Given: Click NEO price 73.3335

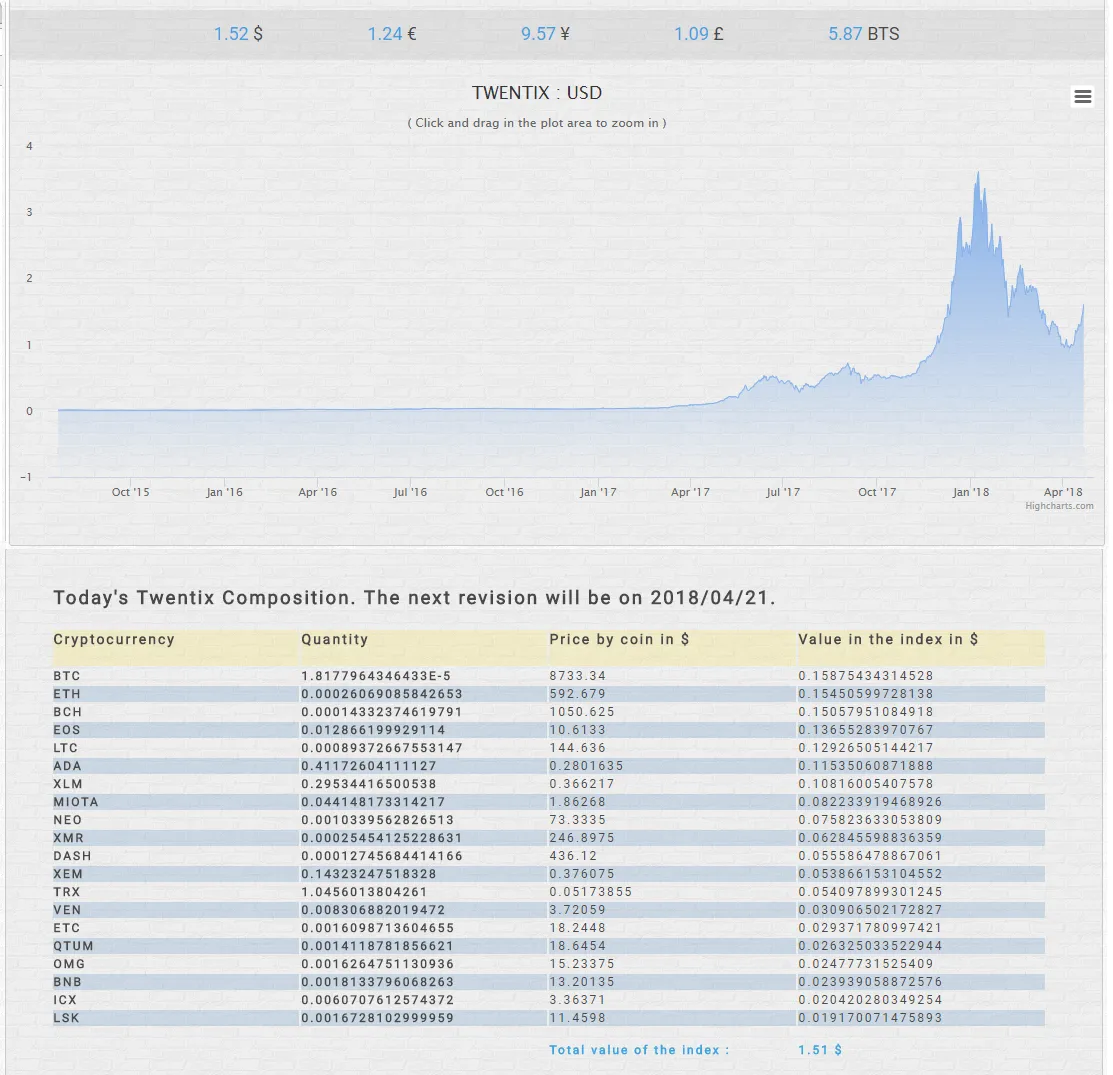Looking at the screenshot, I should pos(577,819).
